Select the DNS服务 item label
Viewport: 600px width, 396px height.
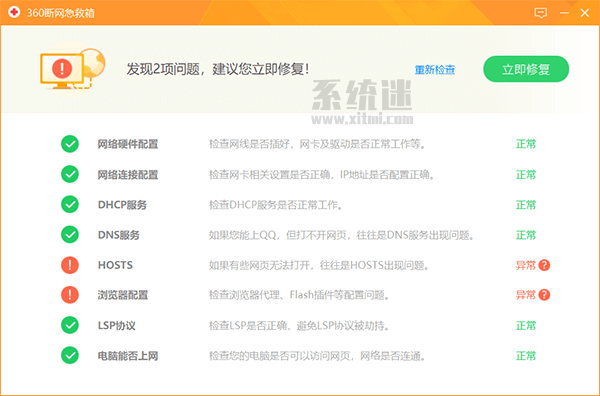(x=119, y=235)
